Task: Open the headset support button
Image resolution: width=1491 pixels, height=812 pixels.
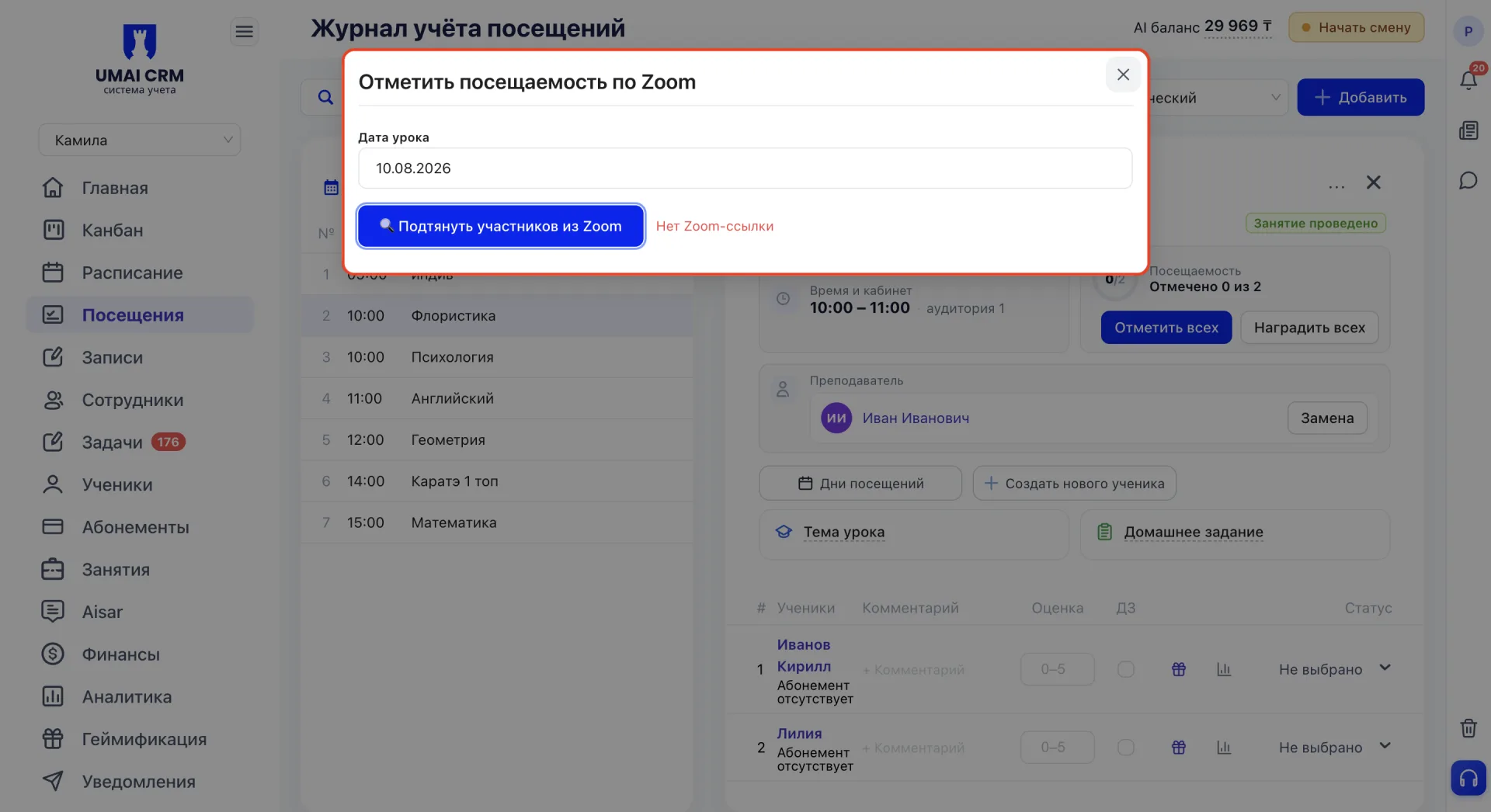Action: coord(1468,778)
